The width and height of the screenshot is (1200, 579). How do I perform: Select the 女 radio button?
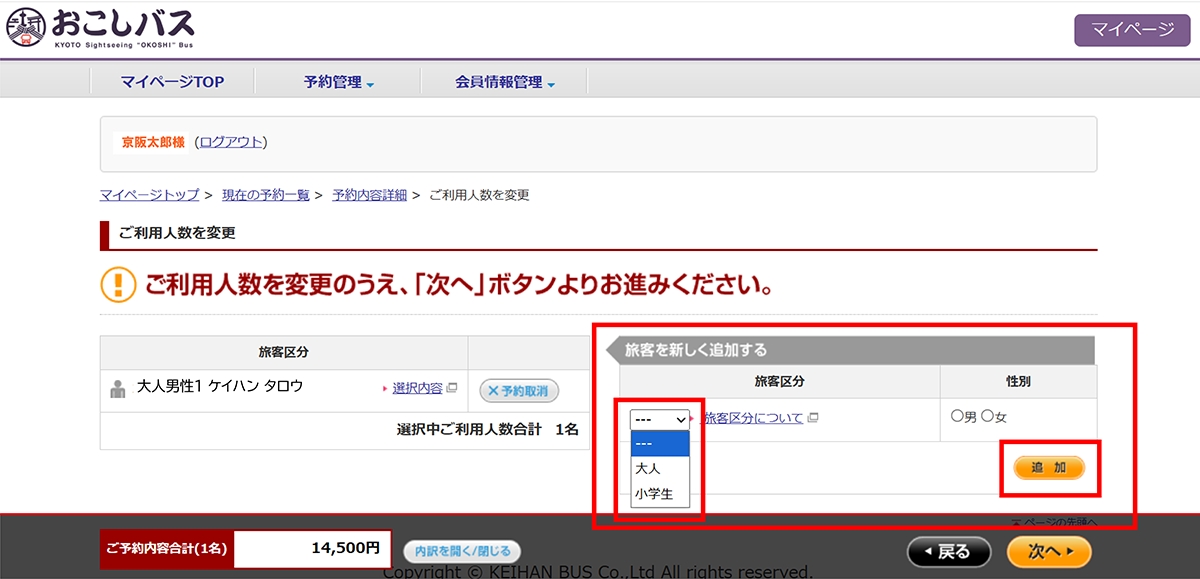tap(987, 416)
